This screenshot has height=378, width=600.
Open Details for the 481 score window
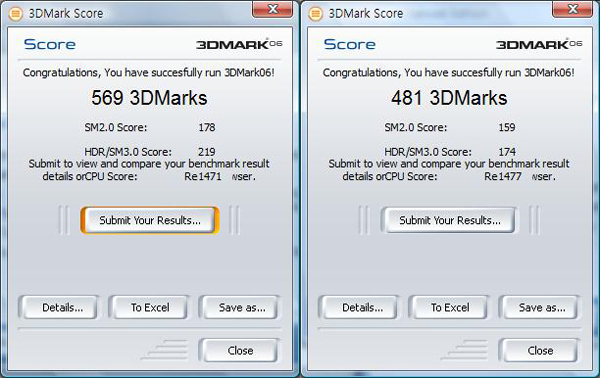[x=362, y=307]
